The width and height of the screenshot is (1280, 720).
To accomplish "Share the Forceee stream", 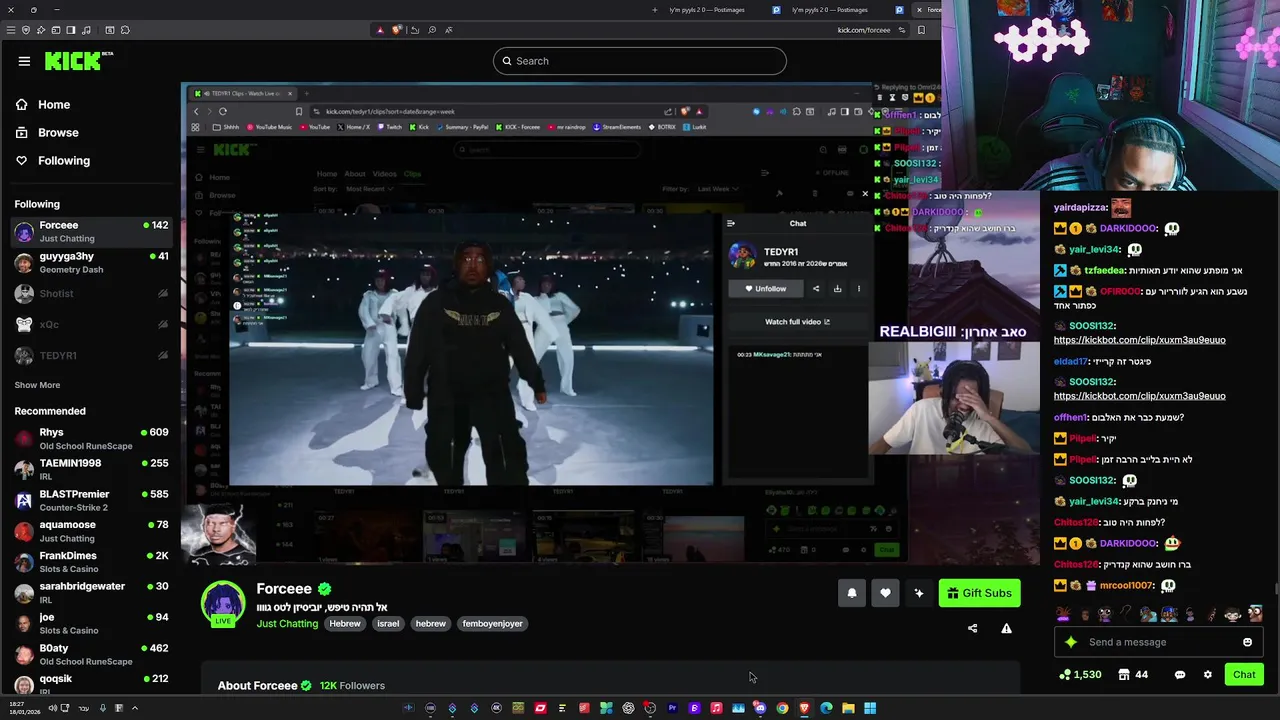I will (973, 628).
